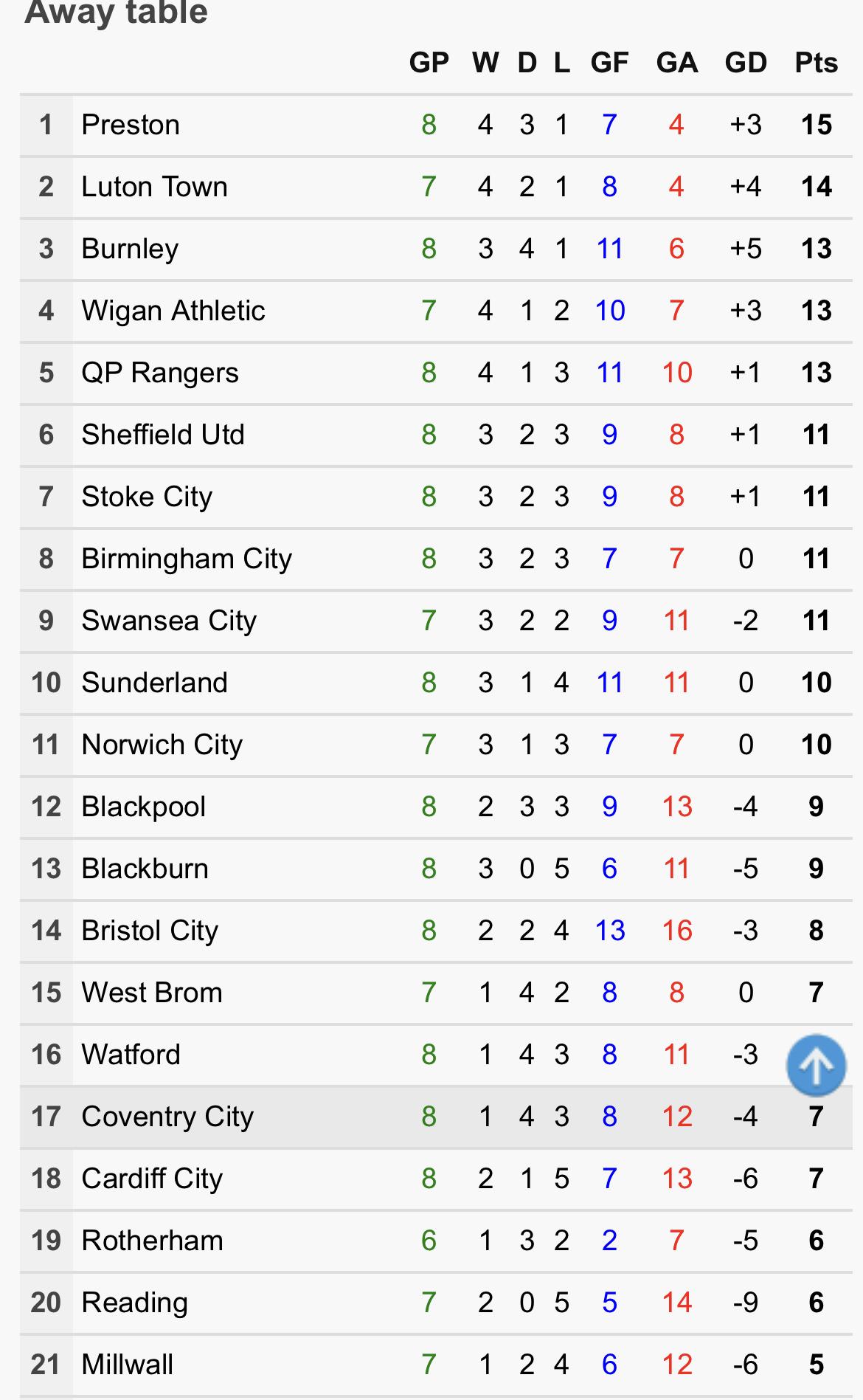The width and height of the screenshot is (863, 1400).
Task: Open the Bristol City row
Action: [x=436, y=931]
